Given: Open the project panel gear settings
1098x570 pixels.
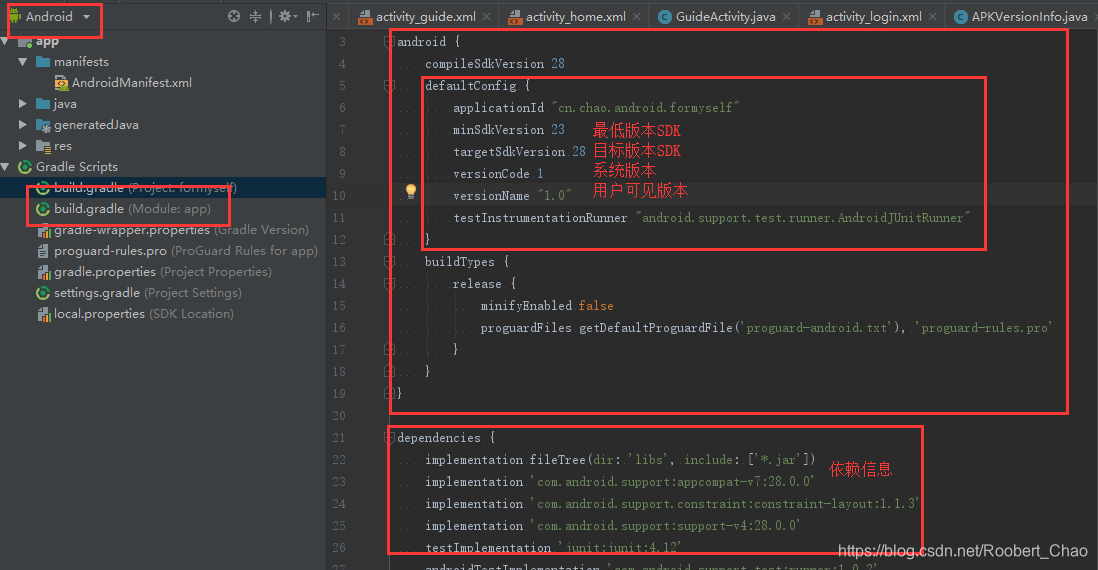Looking at the screenshot, I should [287, 16].
